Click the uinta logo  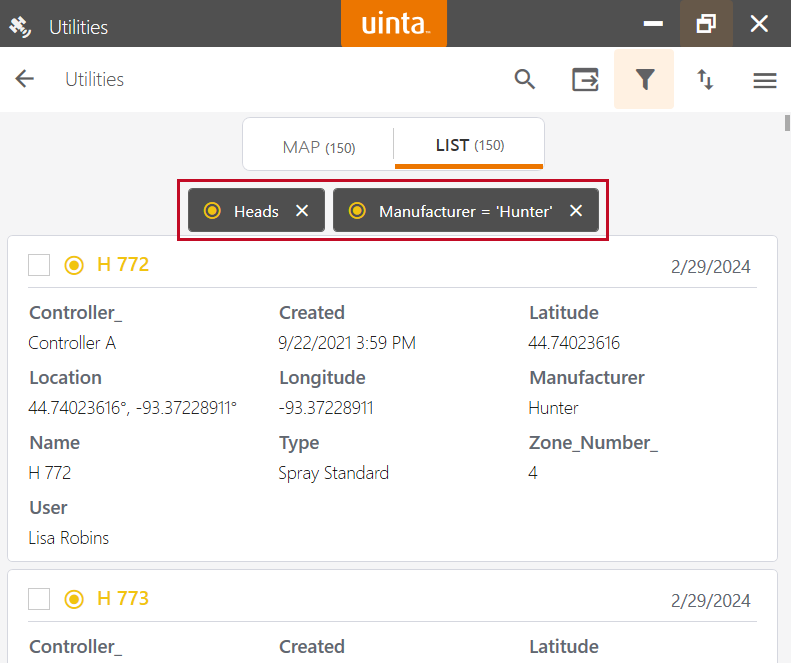coord(394,23)
